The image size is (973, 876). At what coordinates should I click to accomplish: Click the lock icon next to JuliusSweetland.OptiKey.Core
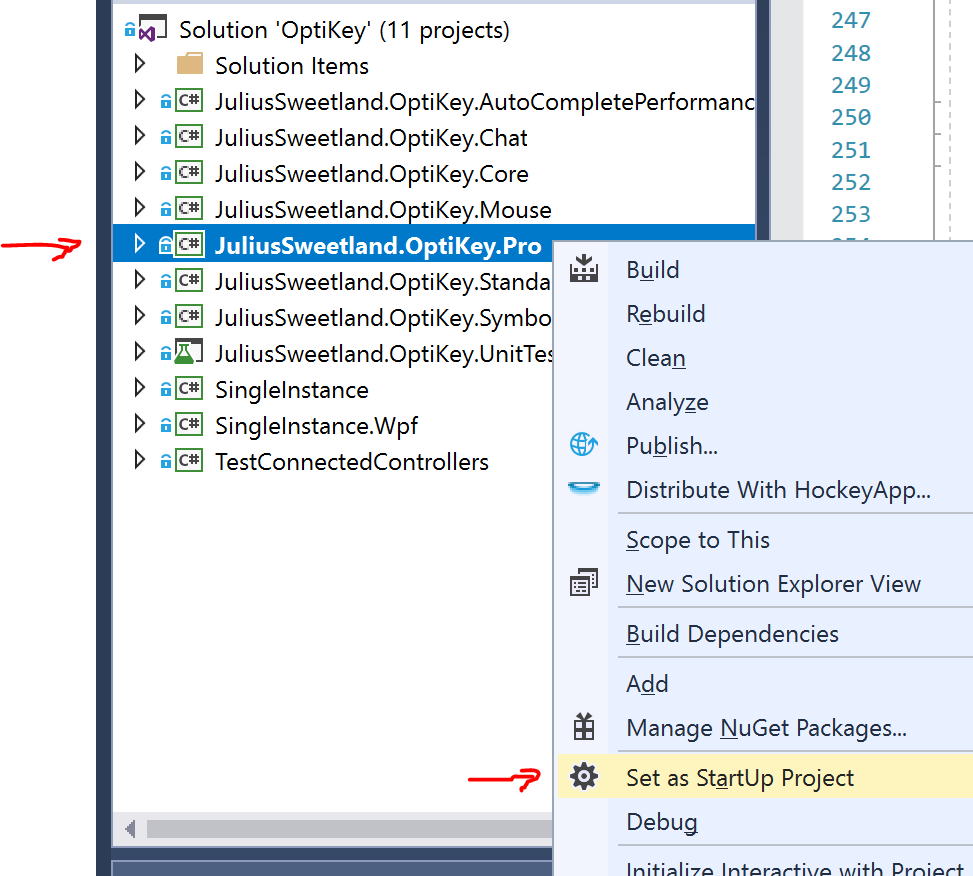click(165, 172)
